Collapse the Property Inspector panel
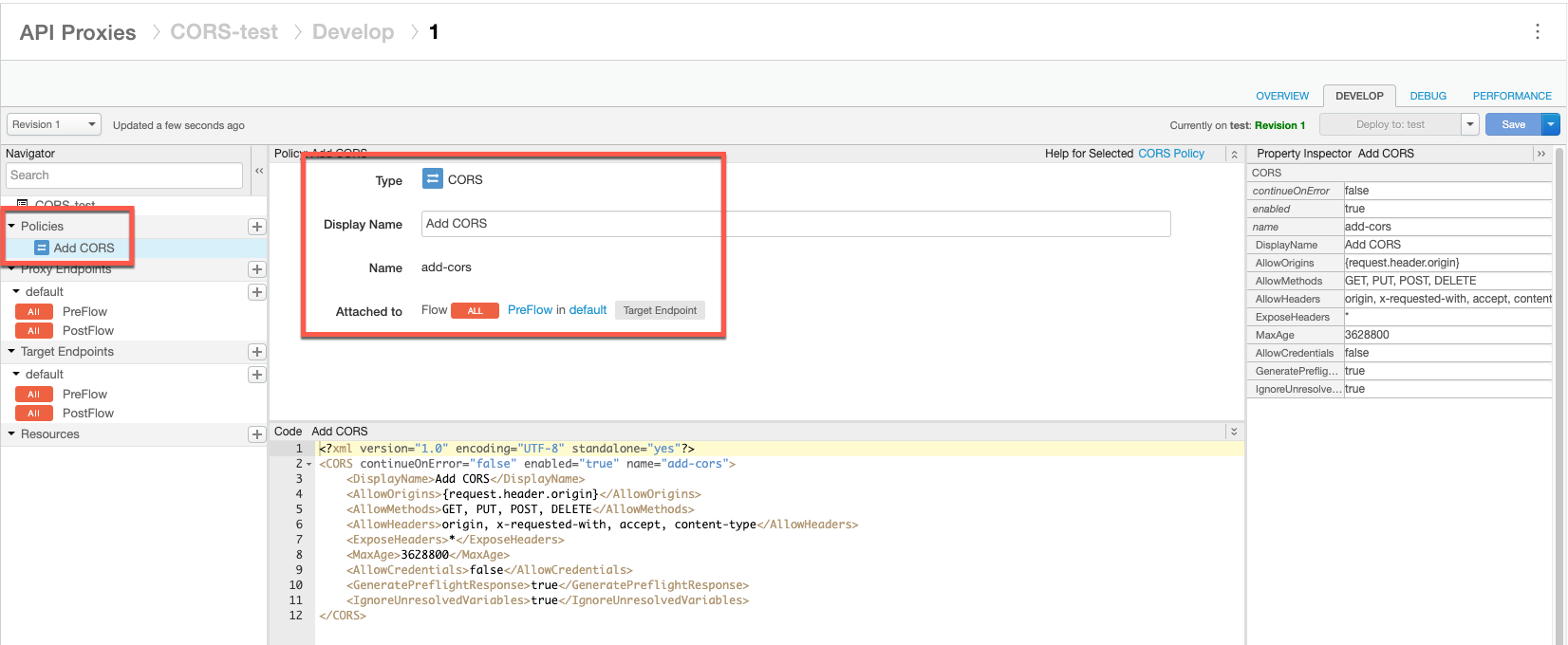Image resolution: width=1568 pixels, height=645 pixels. click(1541, 154)
